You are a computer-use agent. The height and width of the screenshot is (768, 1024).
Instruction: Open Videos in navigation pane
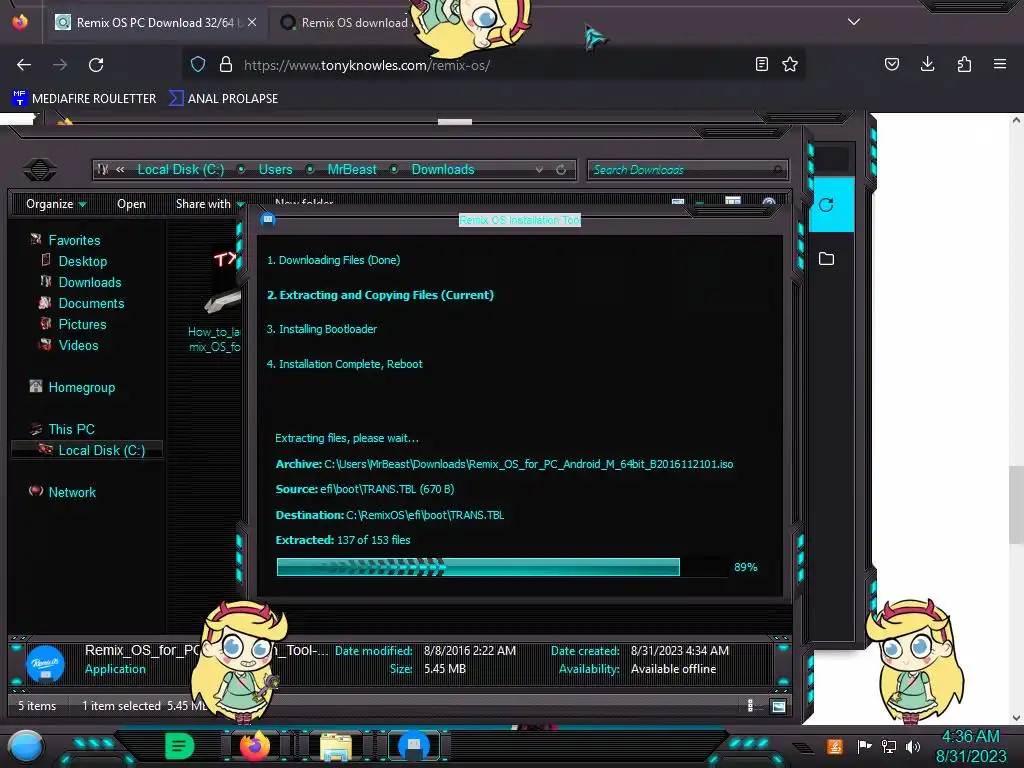pos(78,345)
